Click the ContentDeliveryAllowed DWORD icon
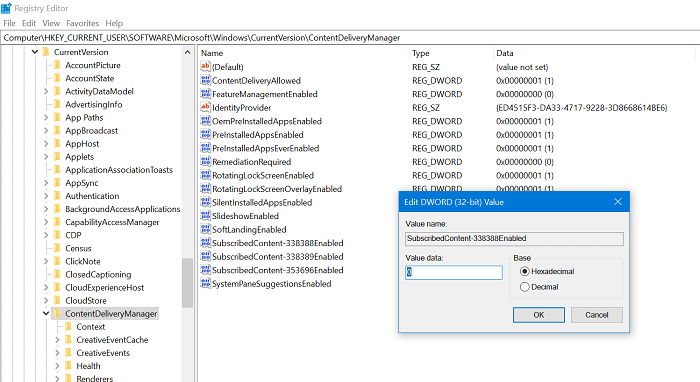This screenshot has width=700, height=382. coord(205,80)
